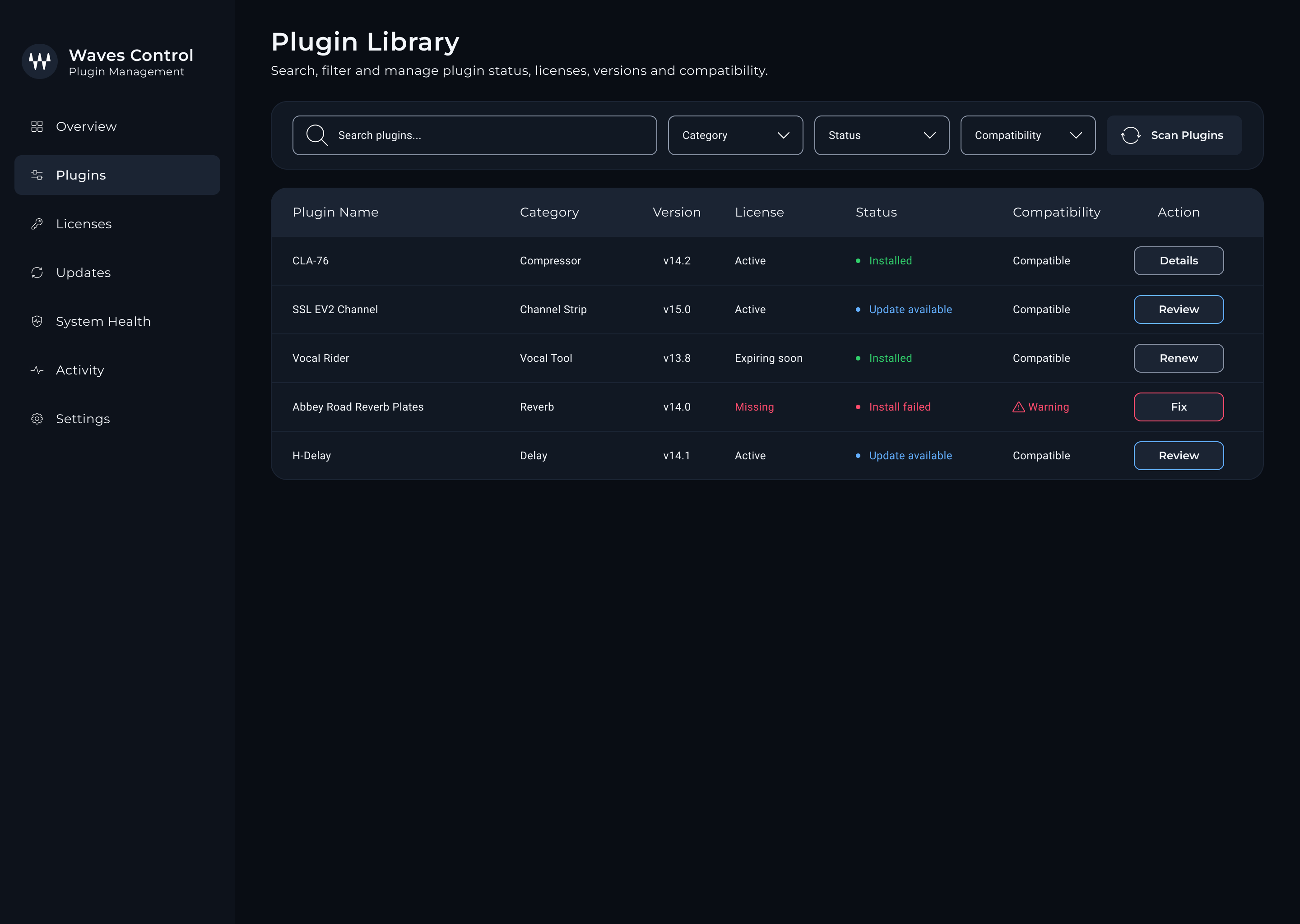The width and height of the screenshot is (1300, 924).
Task: Open Details for CLA-76
Action: click(x=1179, y=261)
